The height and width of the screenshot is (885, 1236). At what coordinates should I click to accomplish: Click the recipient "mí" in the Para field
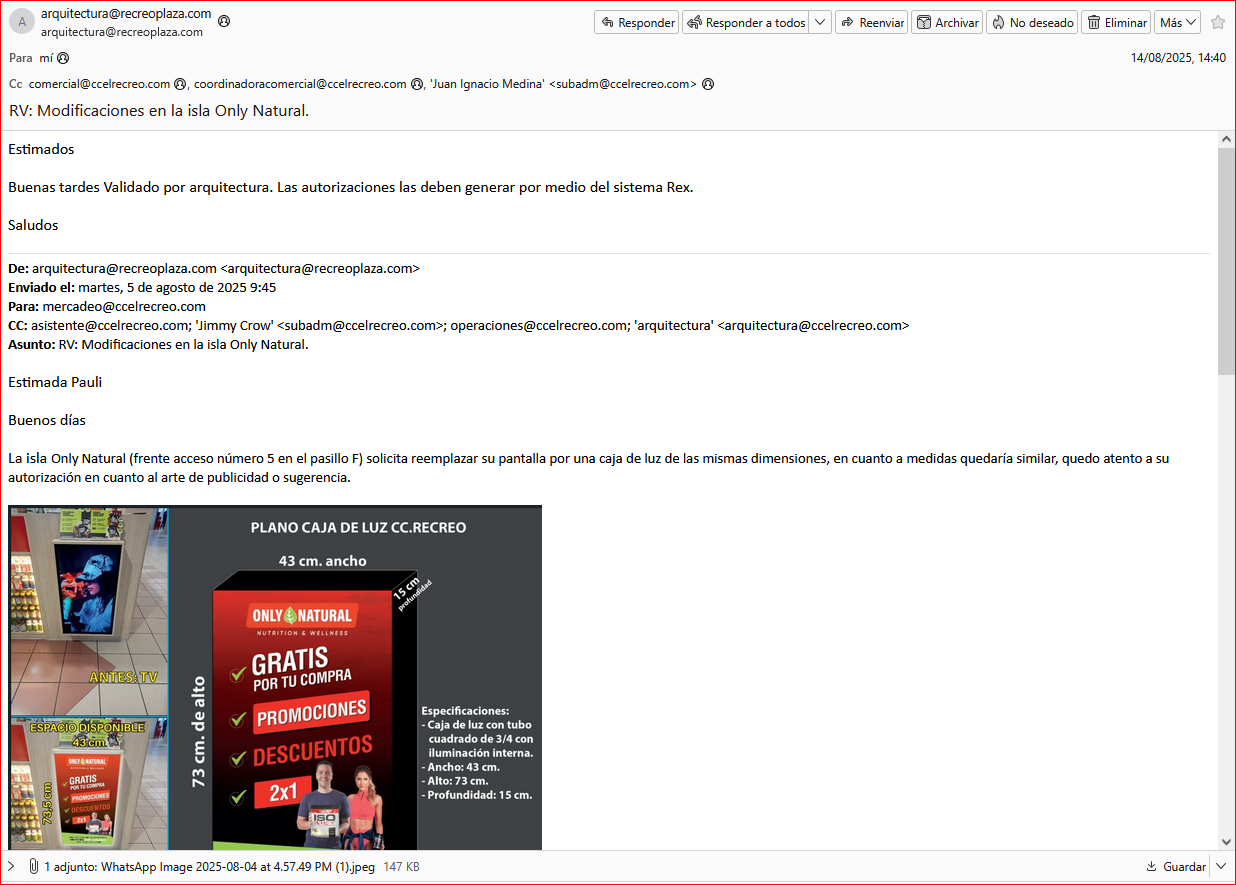46,58
